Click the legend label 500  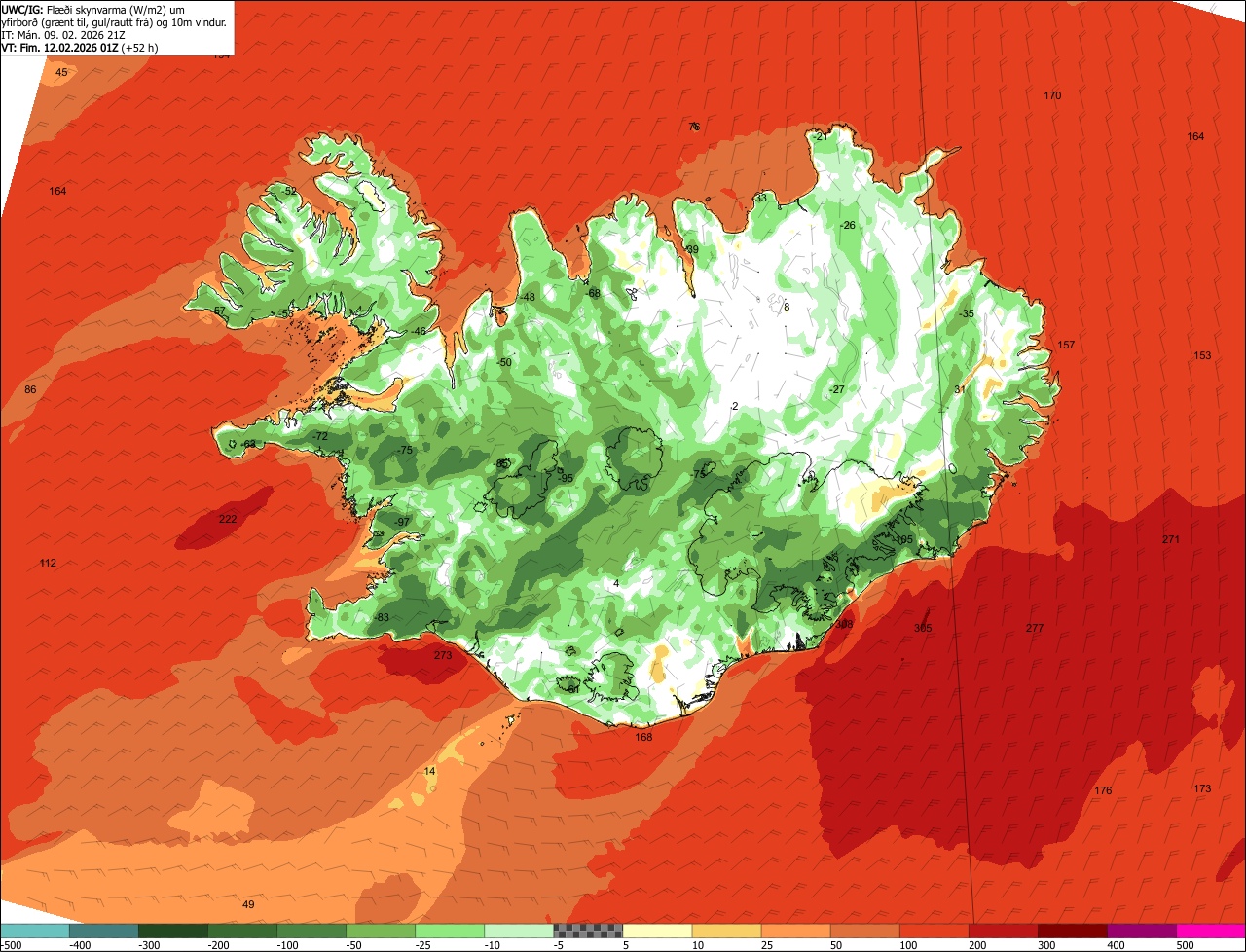[x=1184, y=944]
